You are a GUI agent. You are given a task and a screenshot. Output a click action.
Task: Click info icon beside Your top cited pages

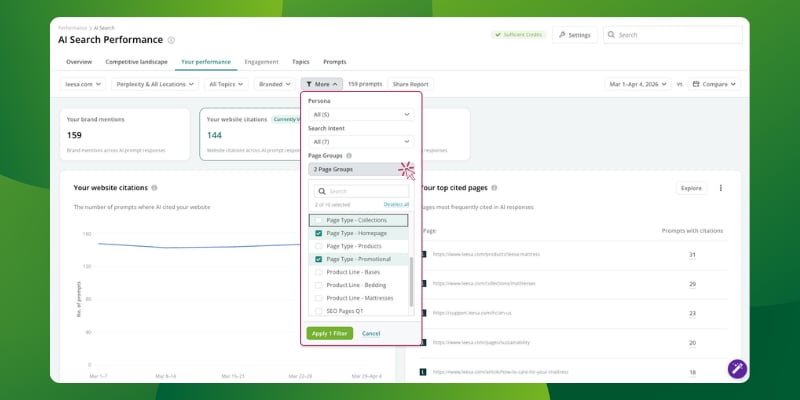[494, 188]
